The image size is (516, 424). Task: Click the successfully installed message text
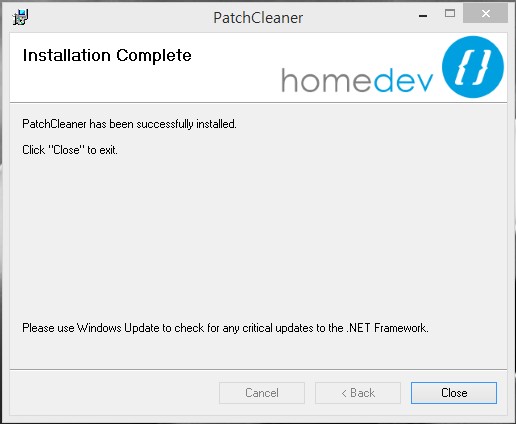(129, 124)
